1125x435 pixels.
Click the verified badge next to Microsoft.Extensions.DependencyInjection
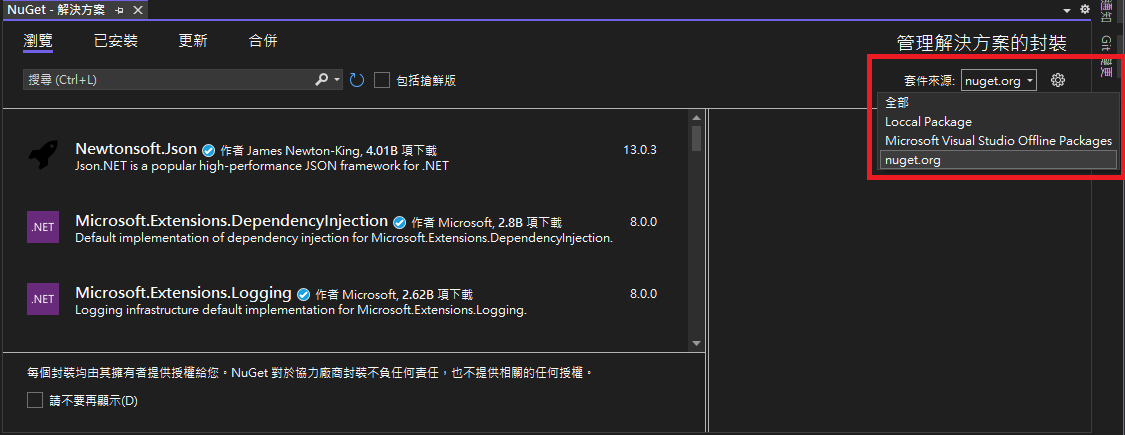coord(400,222)
